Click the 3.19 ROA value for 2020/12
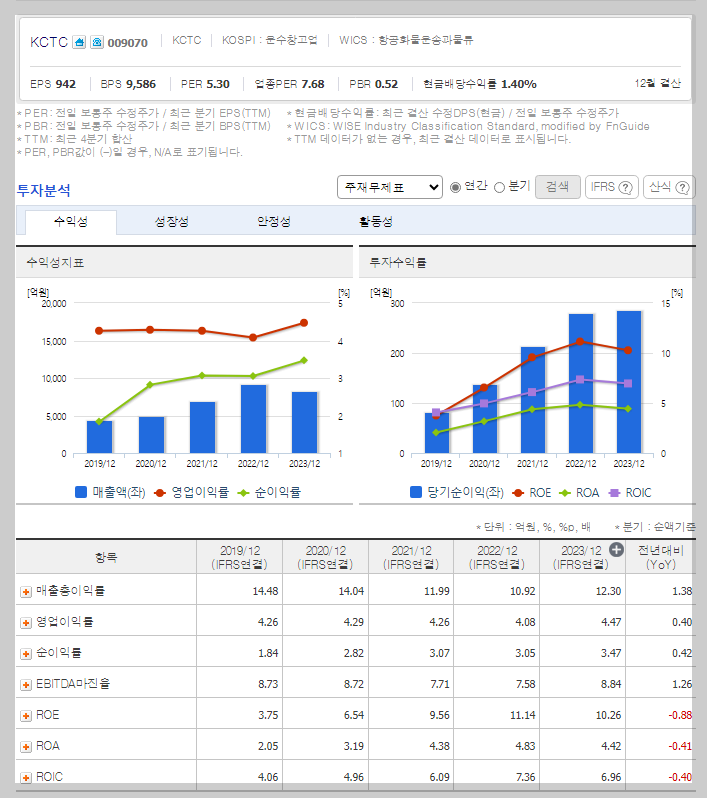 353,747
